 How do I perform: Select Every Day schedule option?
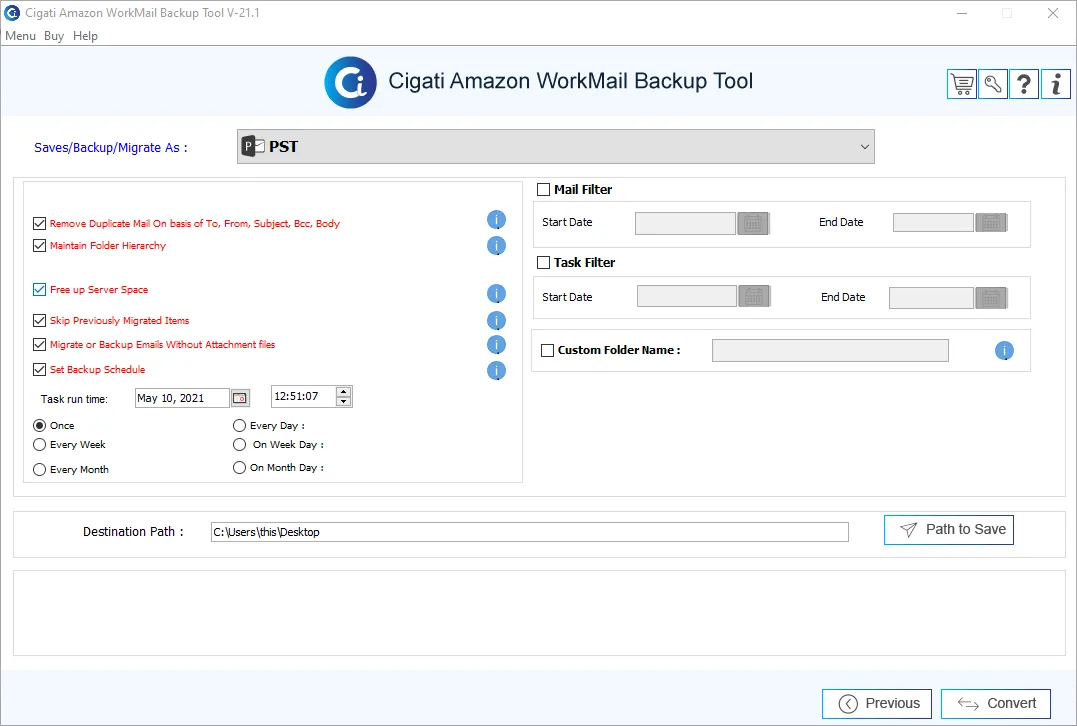(239, 425)
